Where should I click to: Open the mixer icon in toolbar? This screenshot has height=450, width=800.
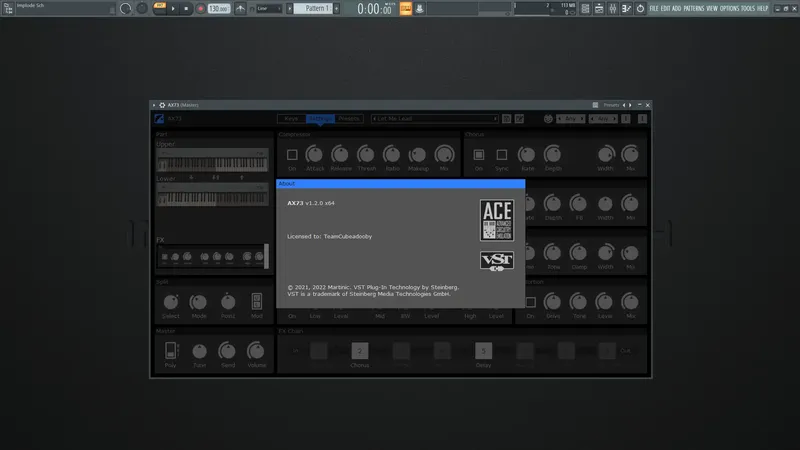tap(613, 9)
